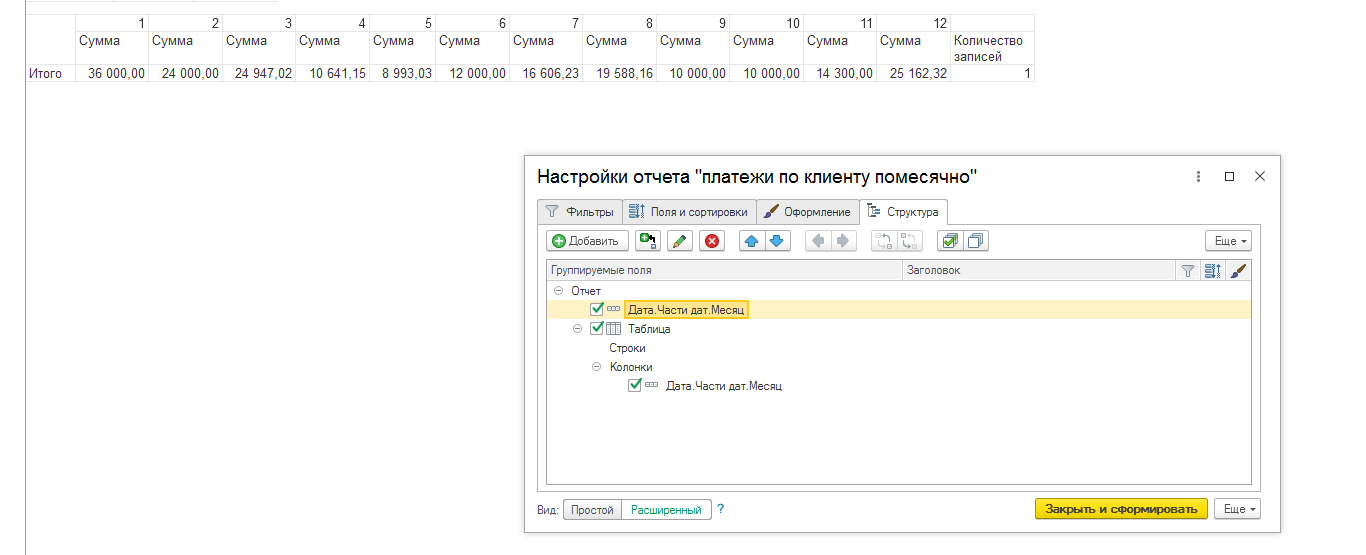Select the Структура tab
Screen dimensions: 1366x555
tap(903, 212)
